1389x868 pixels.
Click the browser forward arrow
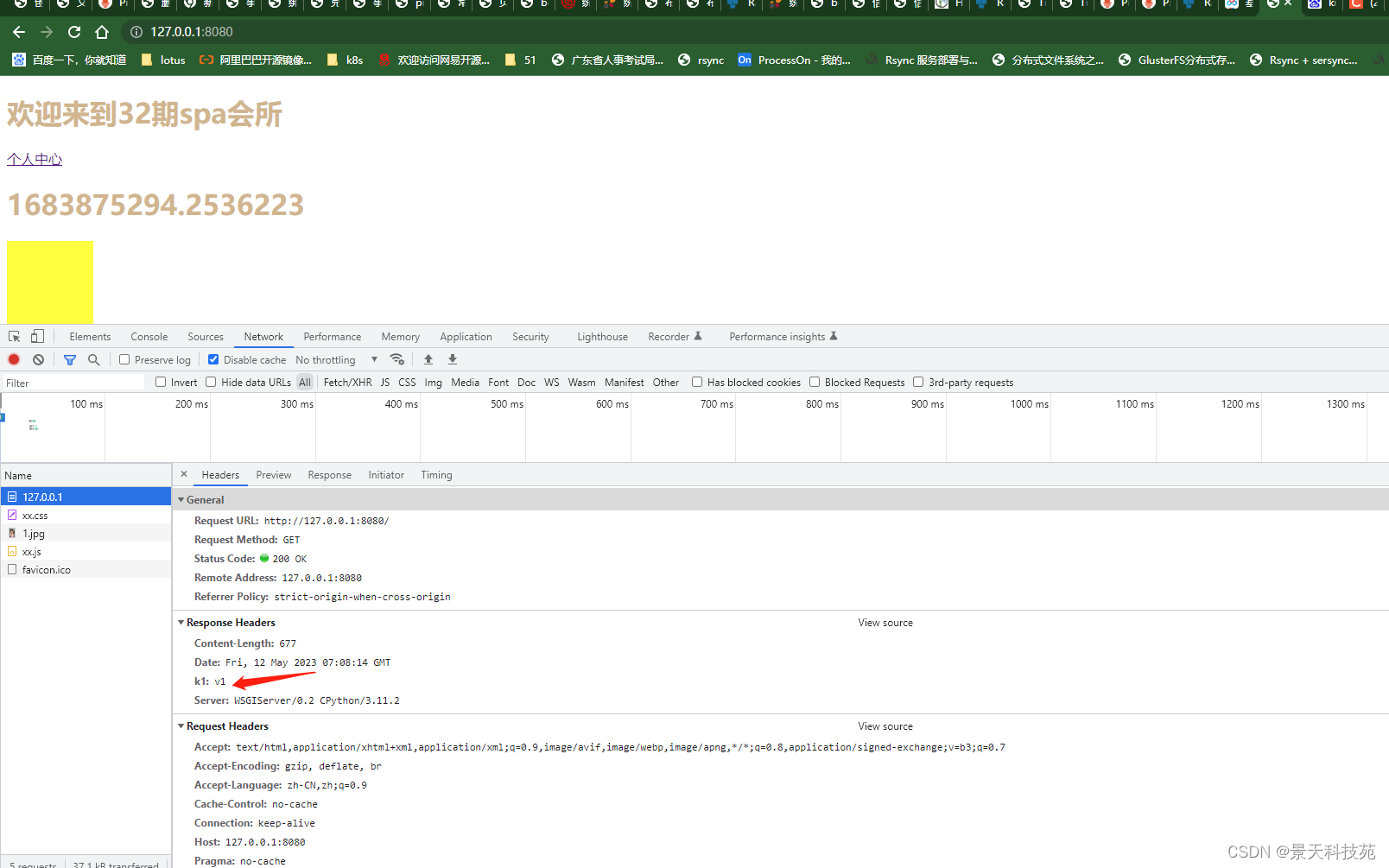pyautogui.click(x=47, y=32)
